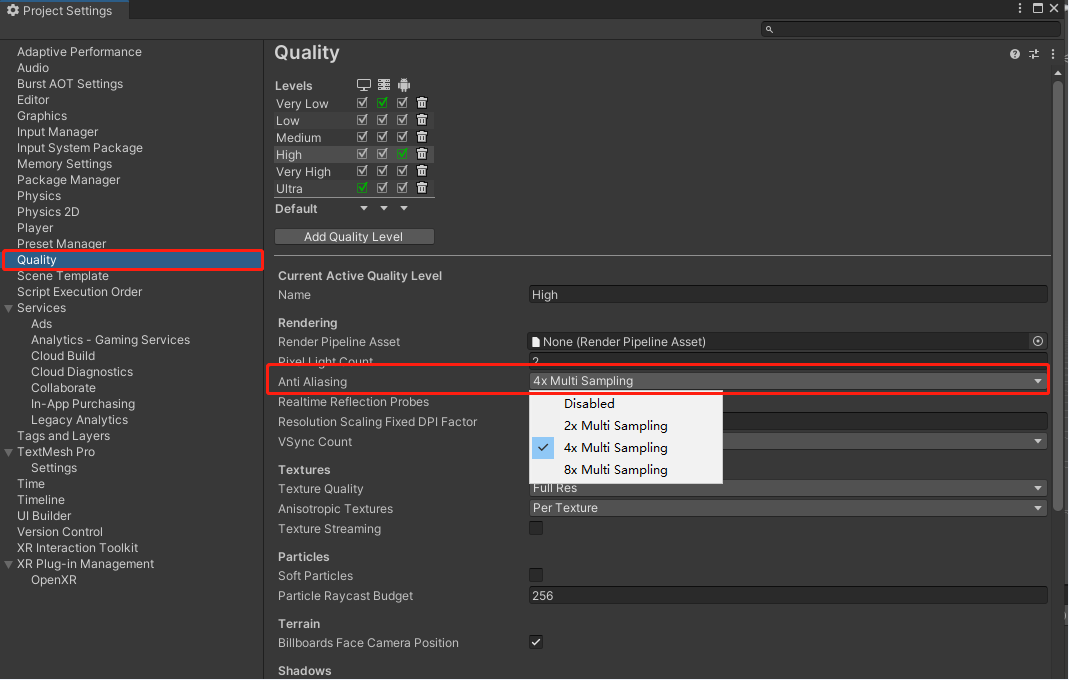
Task: Open the Player settings category
Action: (35, 228)
